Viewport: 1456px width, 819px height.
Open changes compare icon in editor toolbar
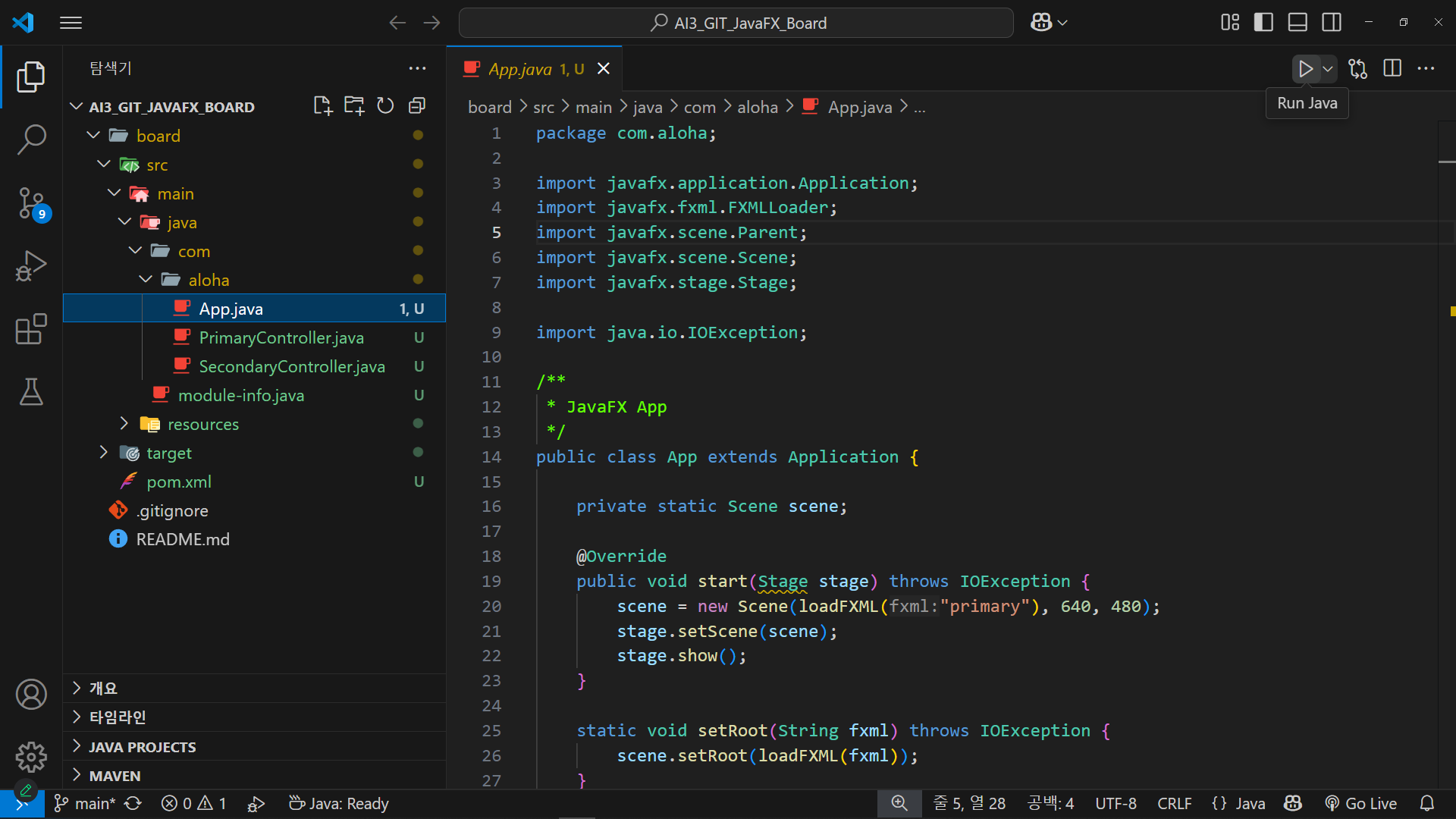[1357, 69]
